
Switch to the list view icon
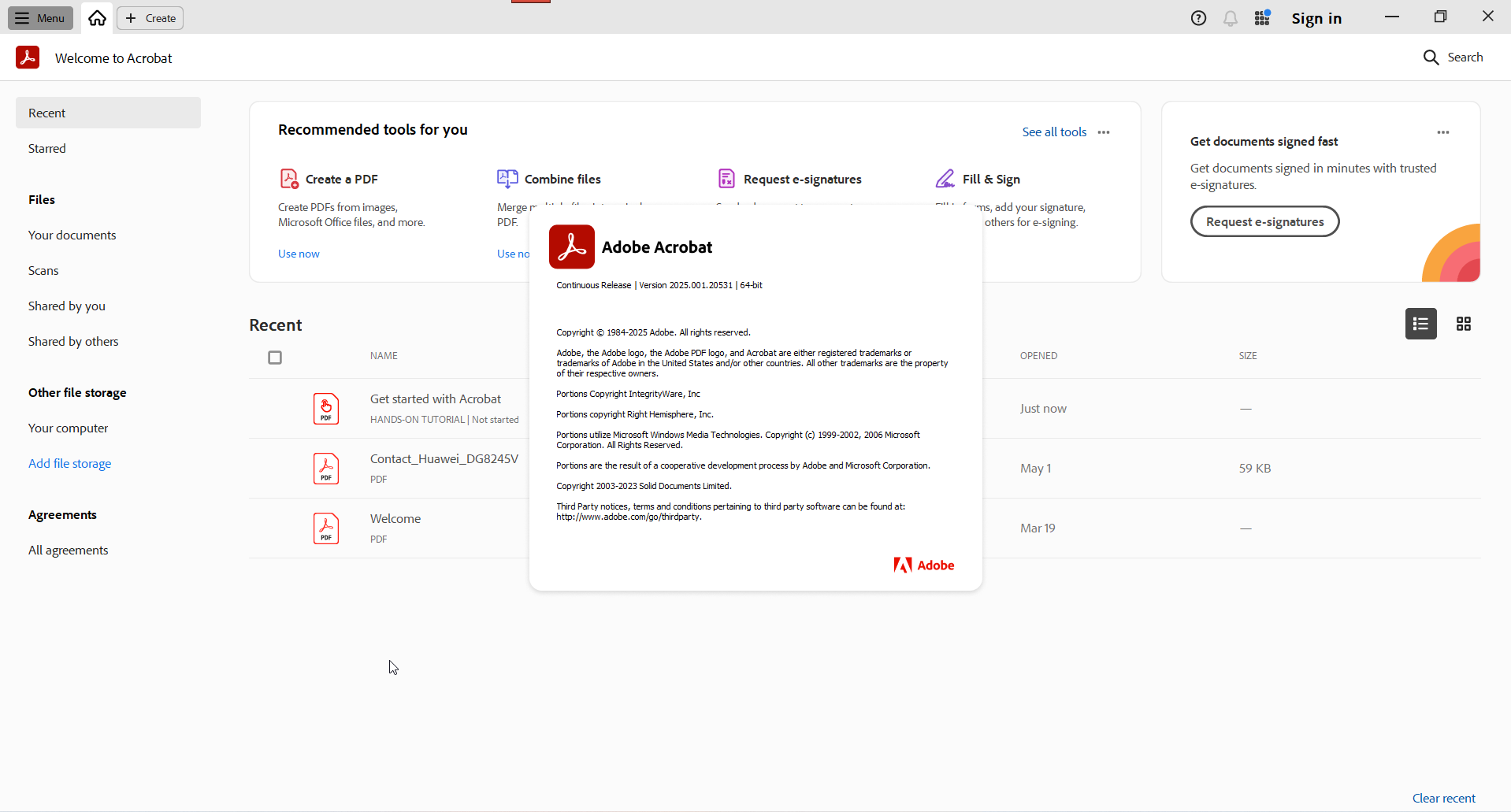[1420, 324]
